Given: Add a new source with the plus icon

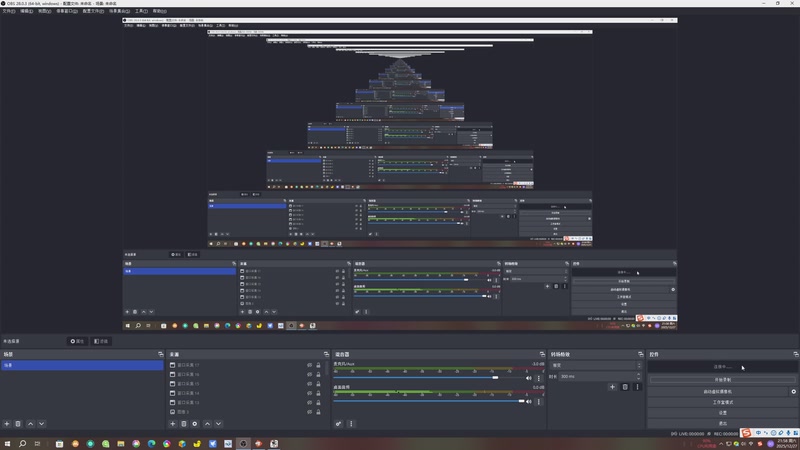Looking at the screenshot, I should click(172, 423).
